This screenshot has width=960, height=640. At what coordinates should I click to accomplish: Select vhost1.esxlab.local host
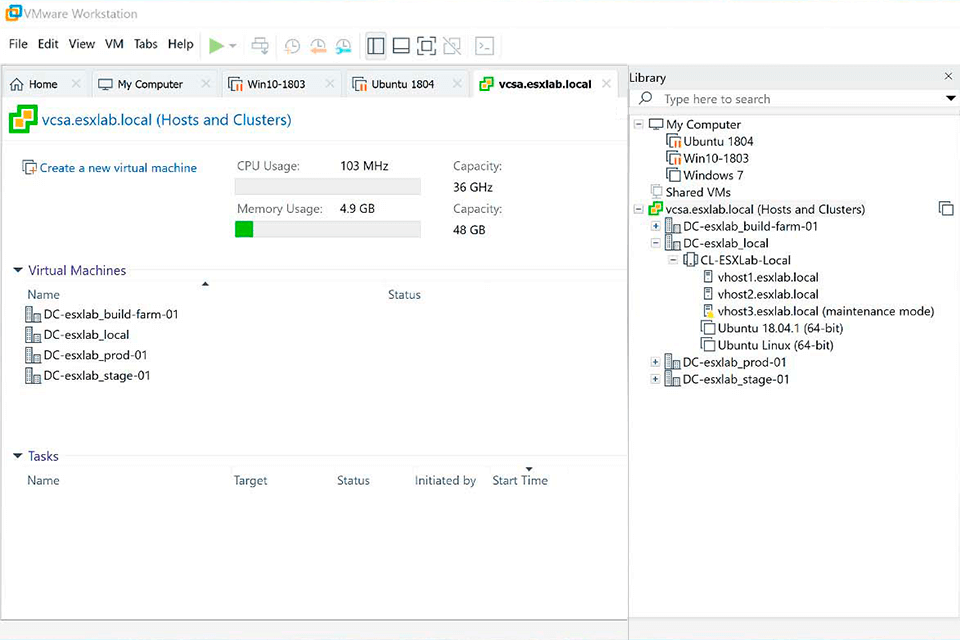[760, 277]
